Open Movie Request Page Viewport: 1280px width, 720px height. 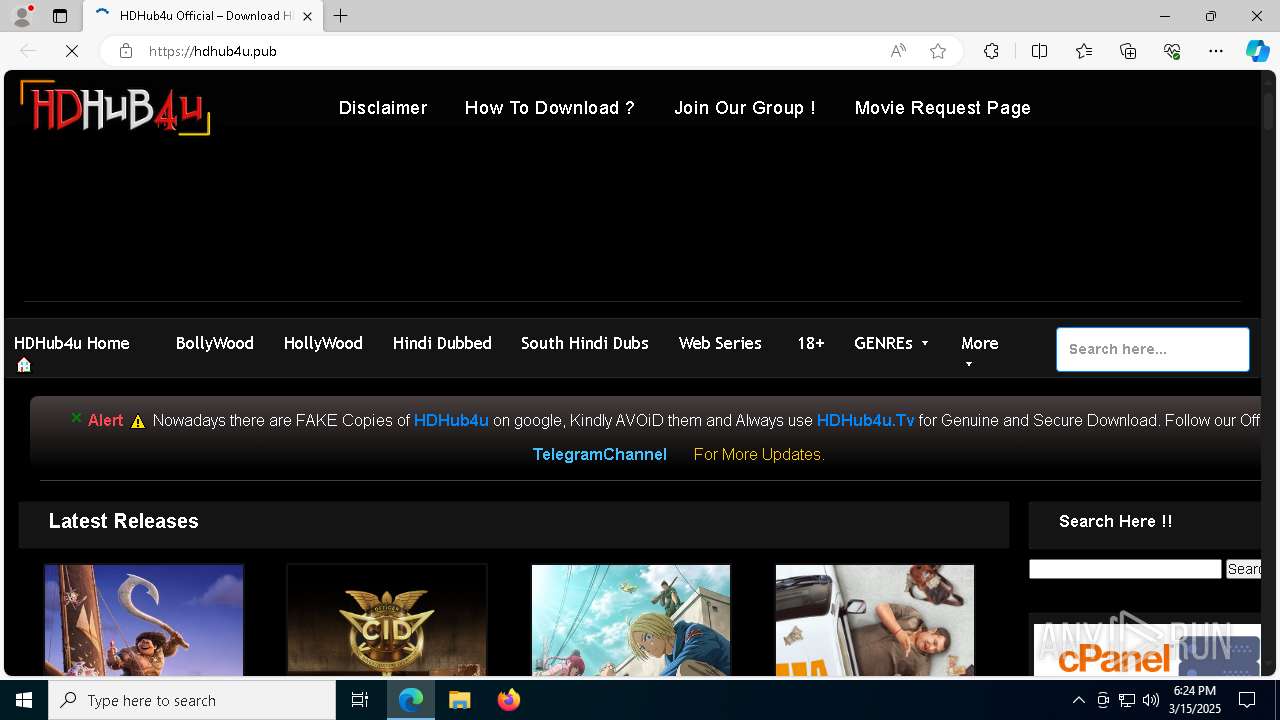(942, 108)
